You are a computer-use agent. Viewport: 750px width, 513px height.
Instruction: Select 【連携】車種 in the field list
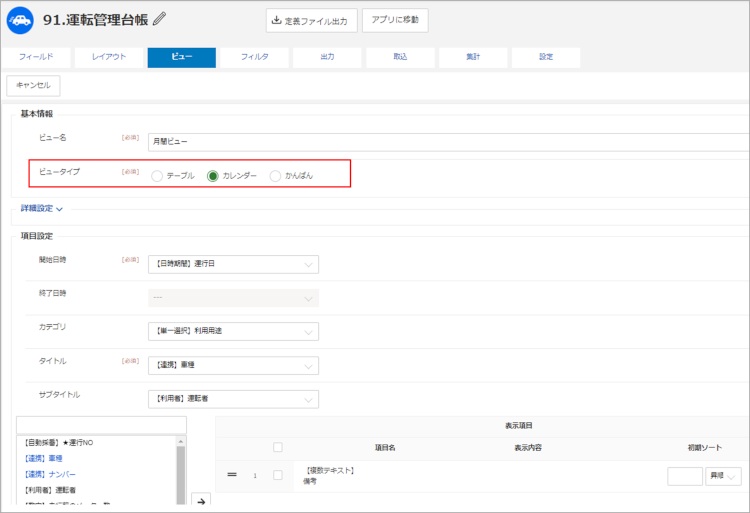(x=43, y=458)
